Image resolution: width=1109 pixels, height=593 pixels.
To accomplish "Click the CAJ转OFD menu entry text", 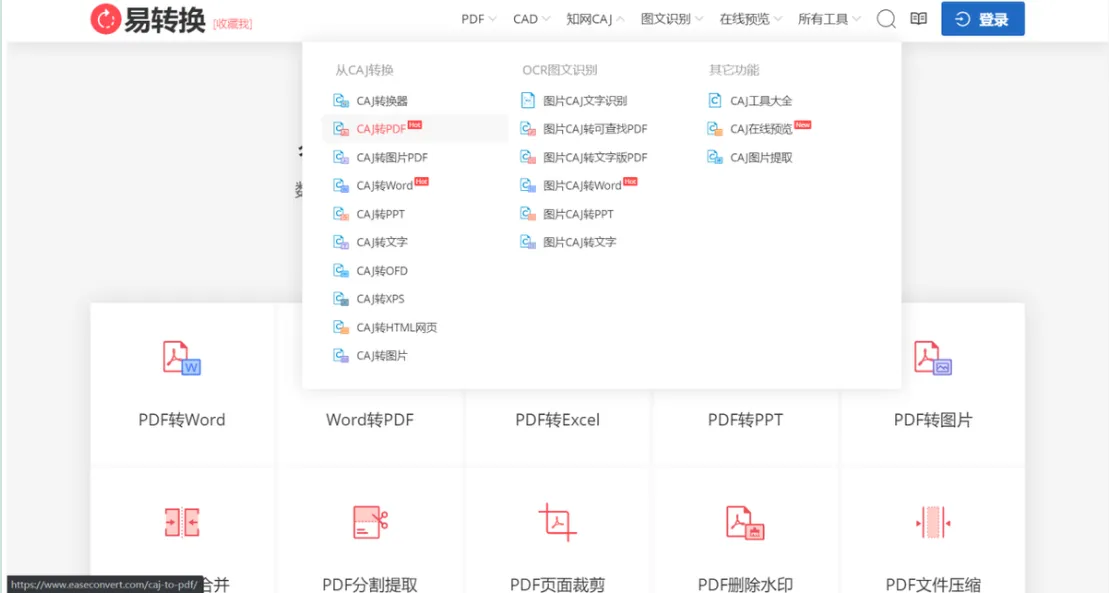I will (x=382, y=270).
